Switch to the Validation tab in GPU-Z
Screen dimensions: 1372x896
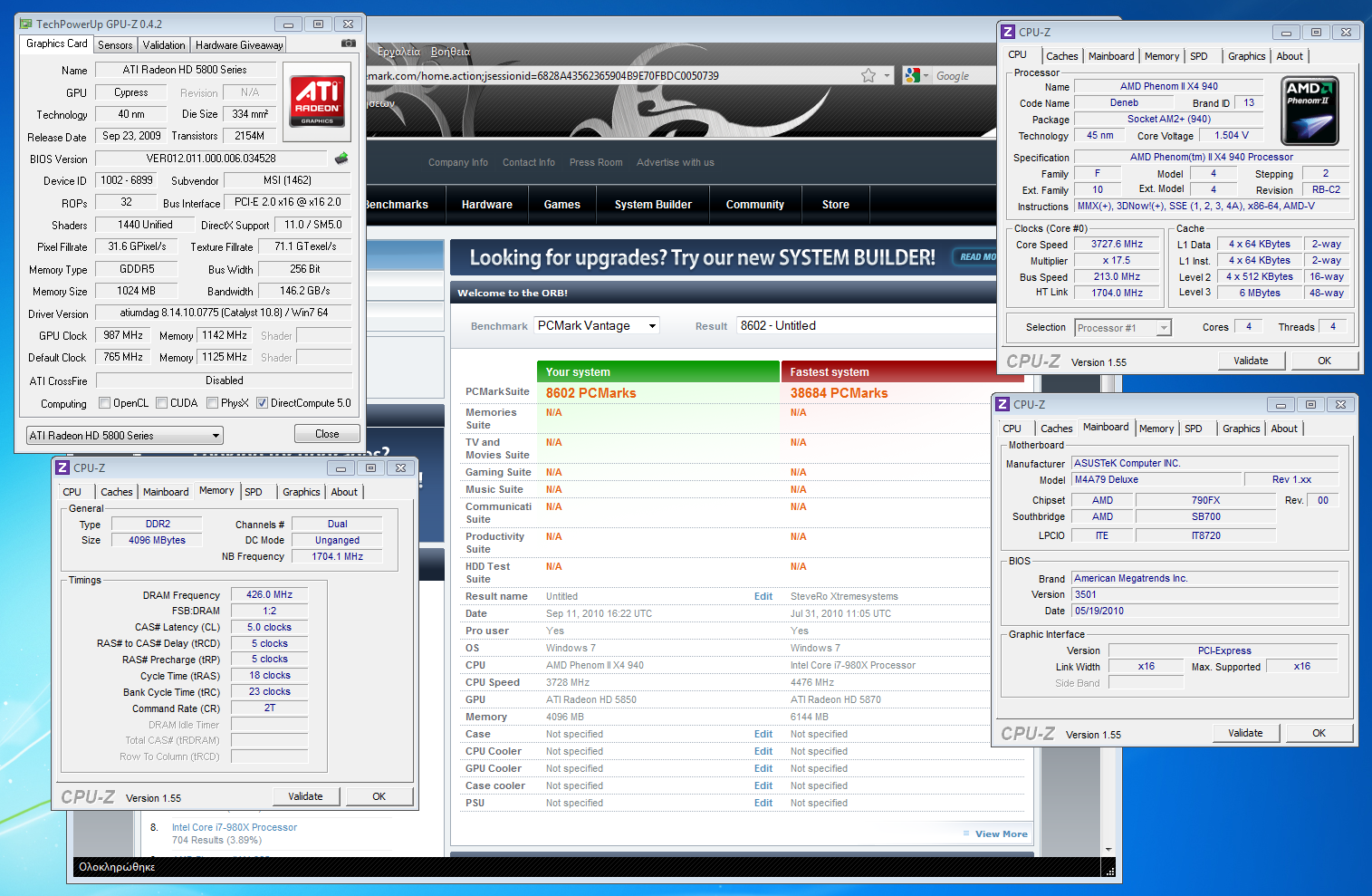tap(164, 44)
